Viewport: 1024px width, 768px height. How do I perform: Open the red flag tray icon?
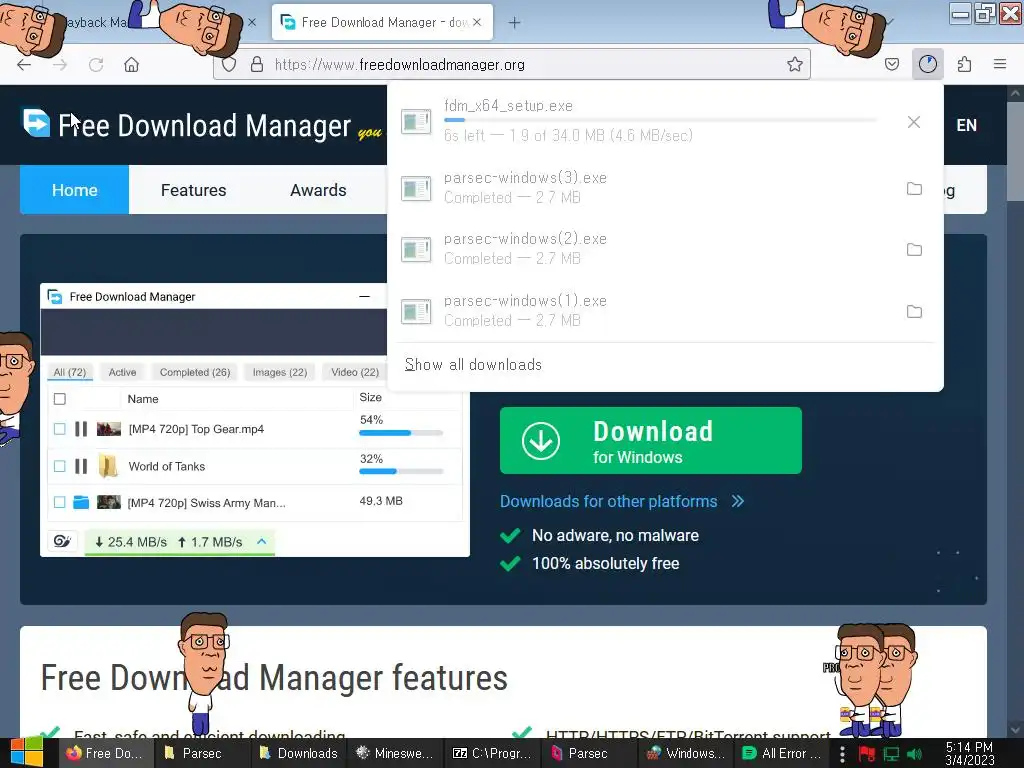pos(867,754)
